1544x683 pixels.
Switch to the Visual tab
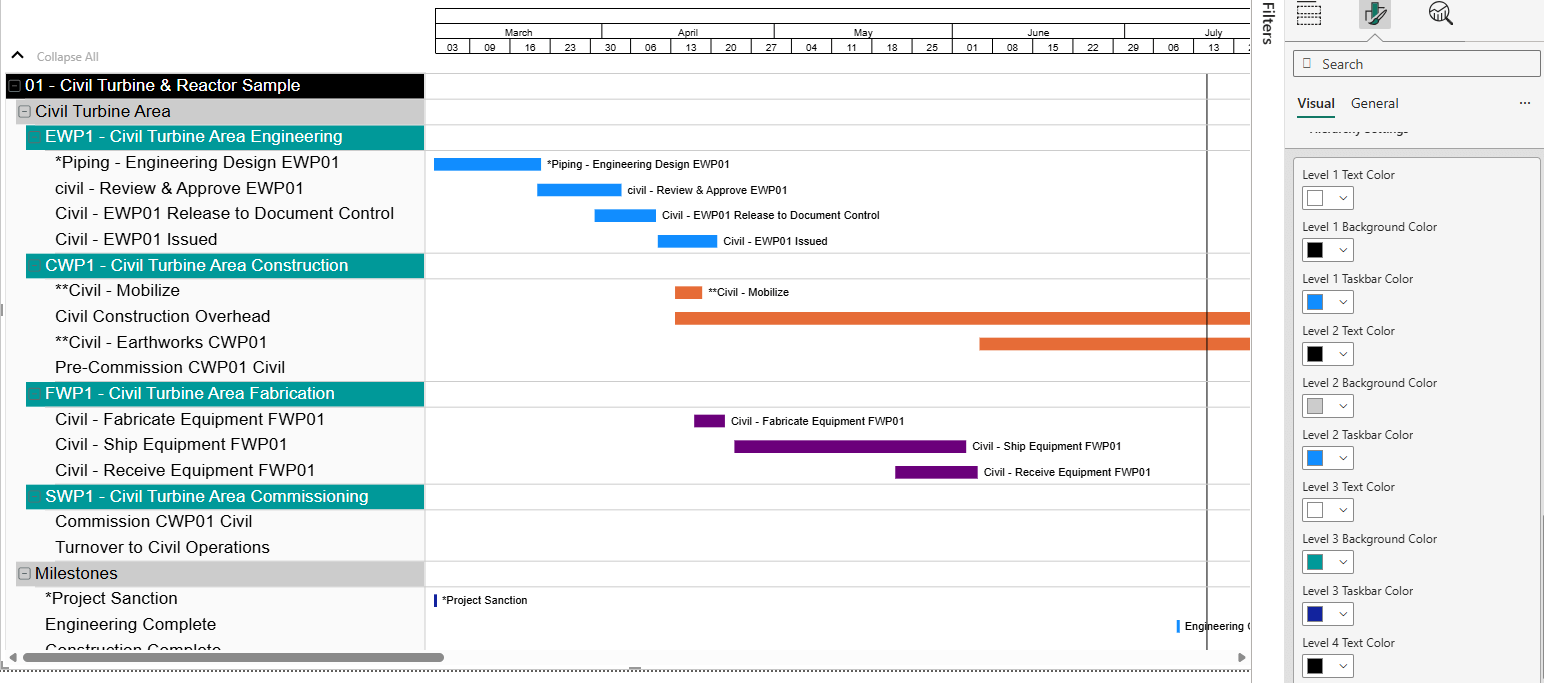[x=1315, y=103]
